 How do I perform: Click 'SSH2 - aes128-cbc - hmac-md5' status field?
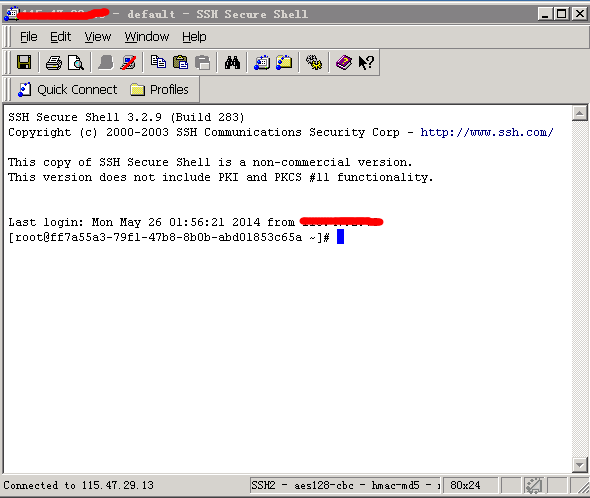click(345, 485)
